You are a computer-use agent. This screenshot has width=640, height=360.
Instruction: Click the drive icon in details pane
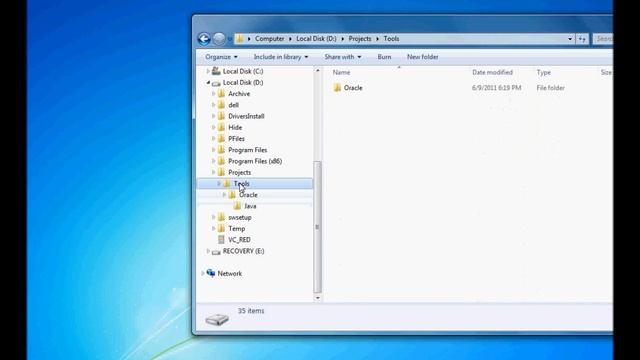pyautogui.click(x=217, y=319)
